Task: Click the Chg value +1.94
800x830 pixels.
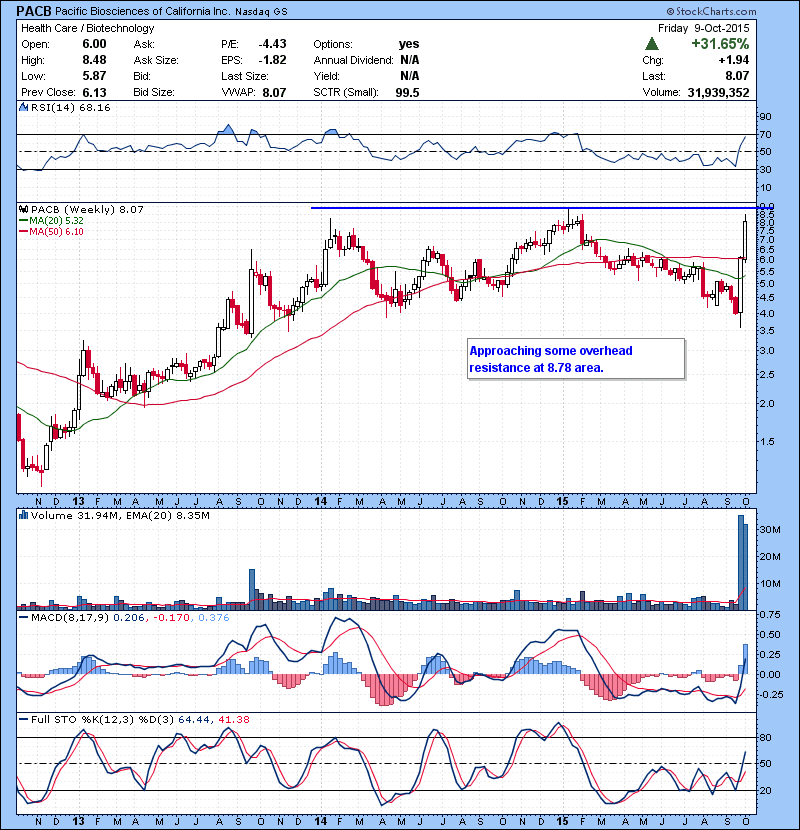Action: tap(734, 60)
